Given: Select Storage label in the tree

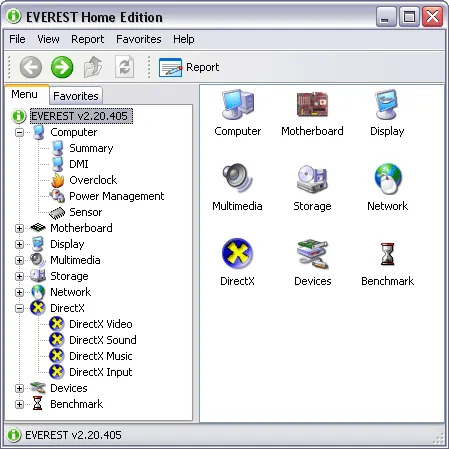Looking at the screenshot, I should [x=69, y=276].
